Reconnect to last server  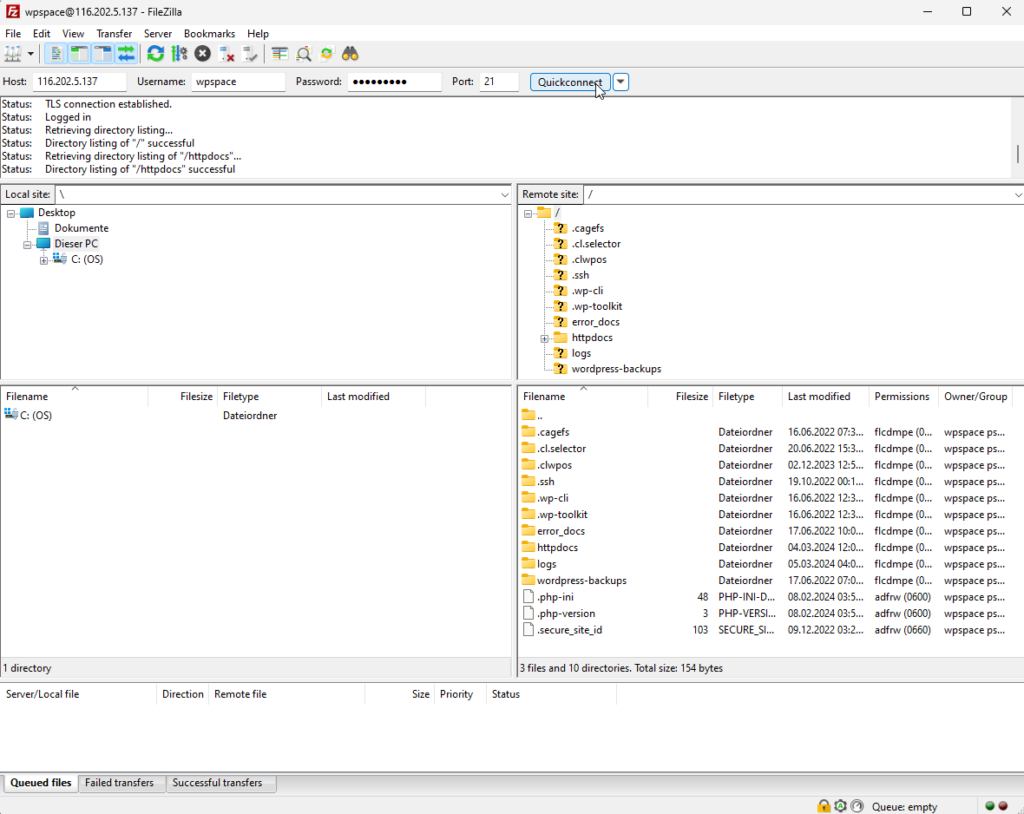pos(250,54)
